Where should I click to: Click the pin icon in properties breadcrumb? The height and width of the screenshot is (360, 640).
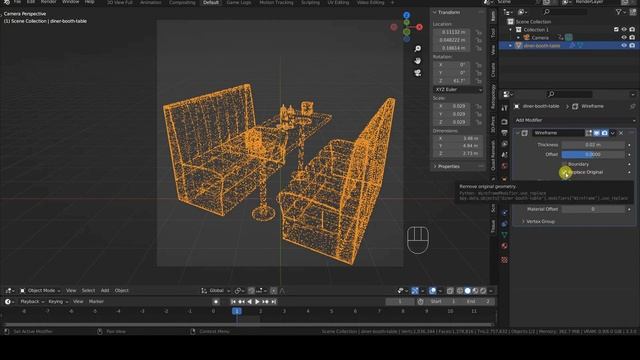click(633, 106)
